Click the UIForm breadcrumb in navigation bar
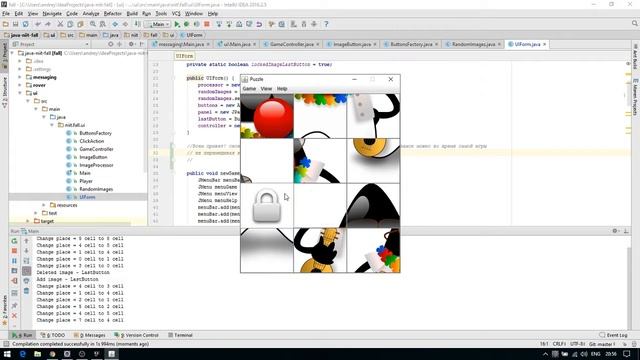 [x=191, y=35]
